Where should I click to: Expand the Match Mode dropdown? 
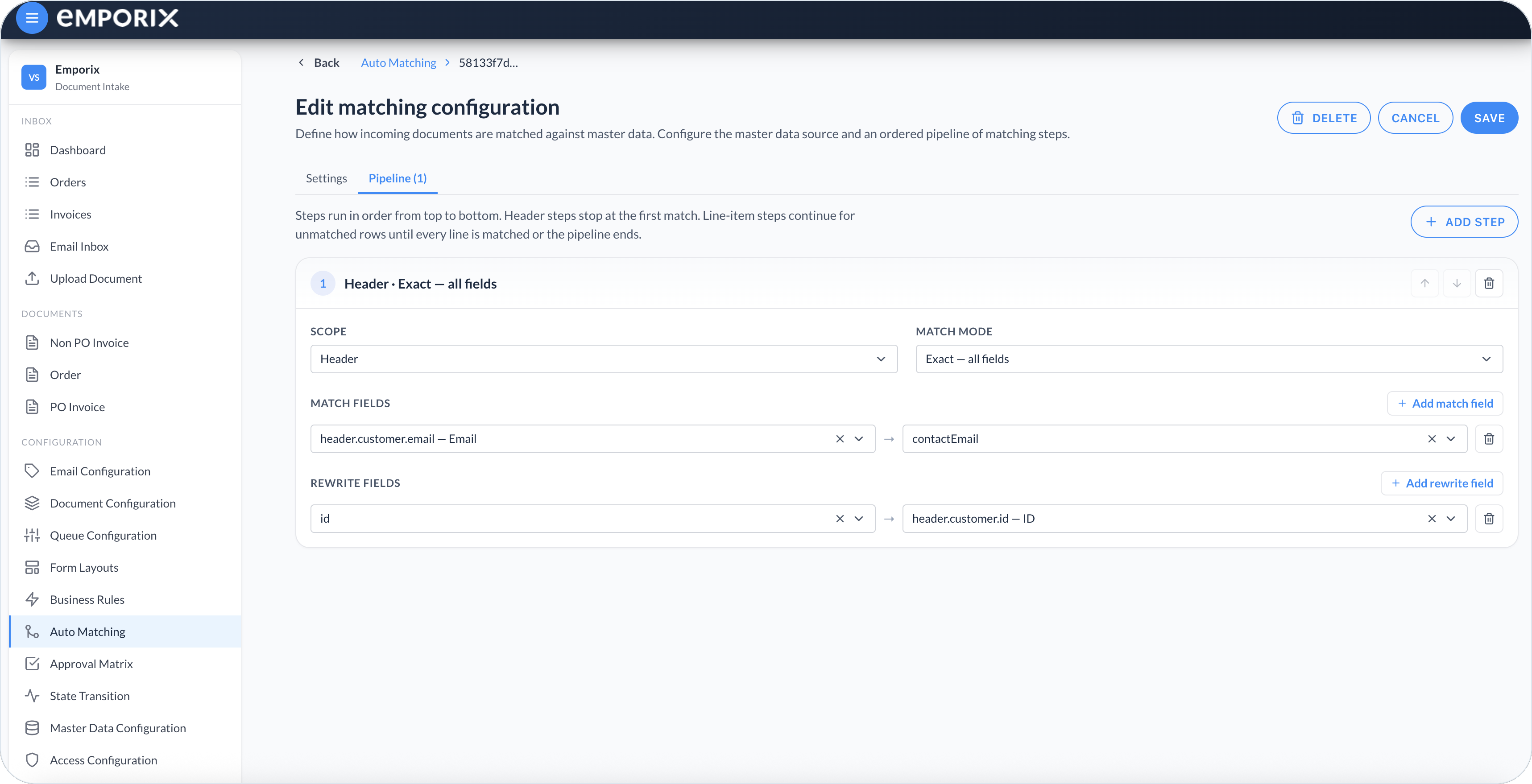tap(1209, 359)
